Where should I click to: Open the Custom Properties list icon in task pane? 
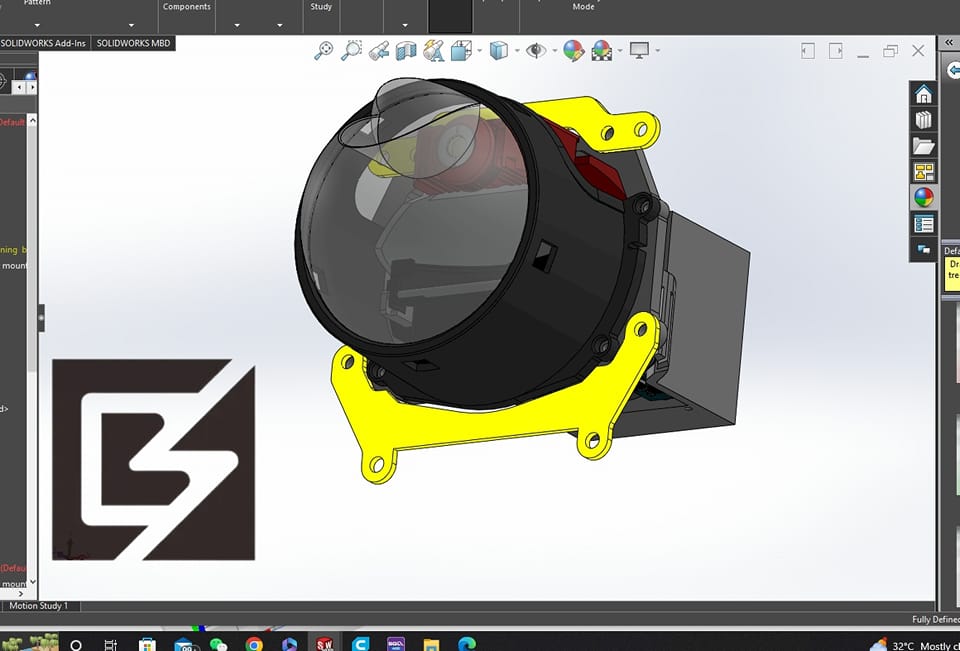[923, 224]
